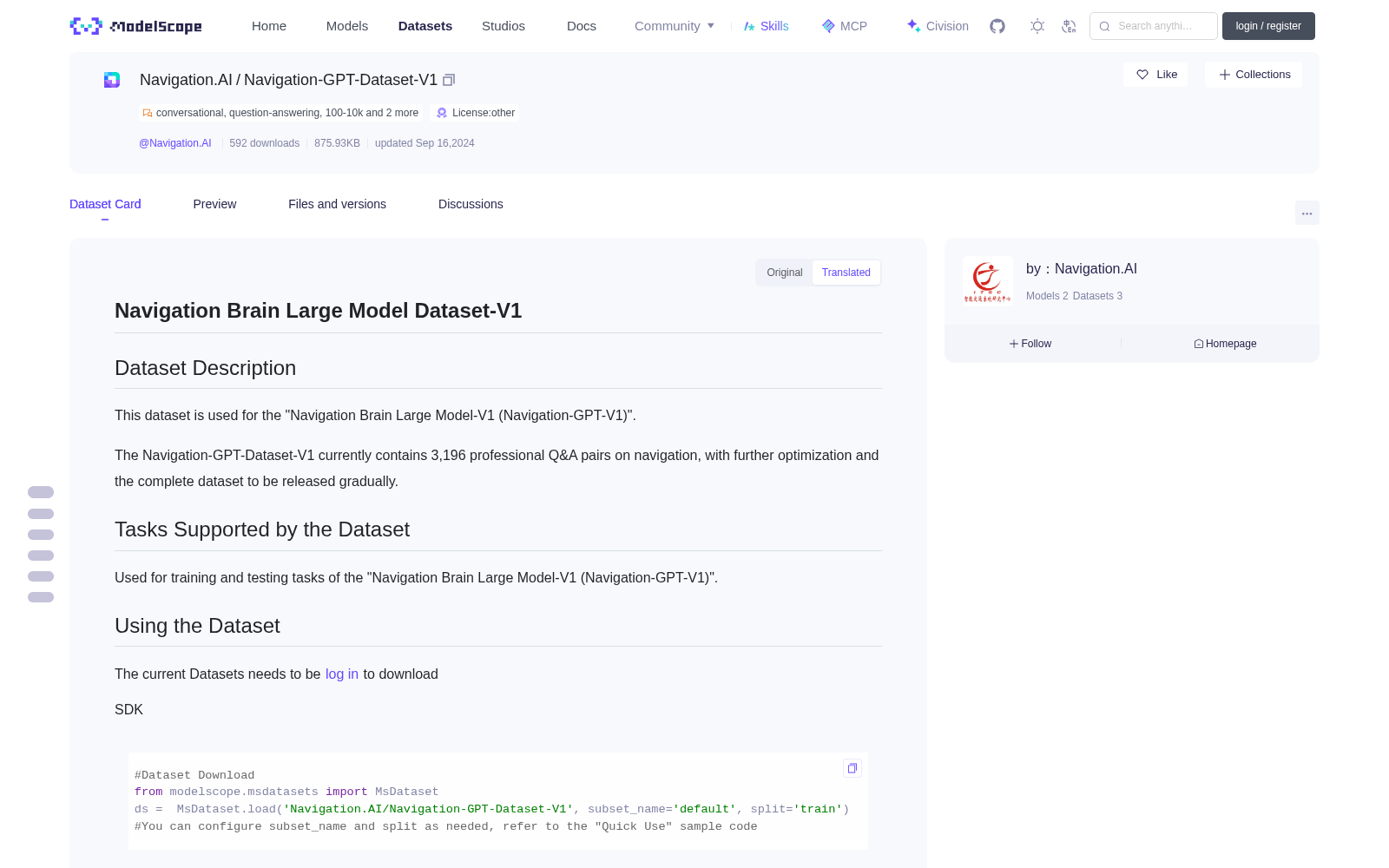This screenshot has height=868, width=1389.
Task: Open the Datasets nav item
Action: point(425,26)
